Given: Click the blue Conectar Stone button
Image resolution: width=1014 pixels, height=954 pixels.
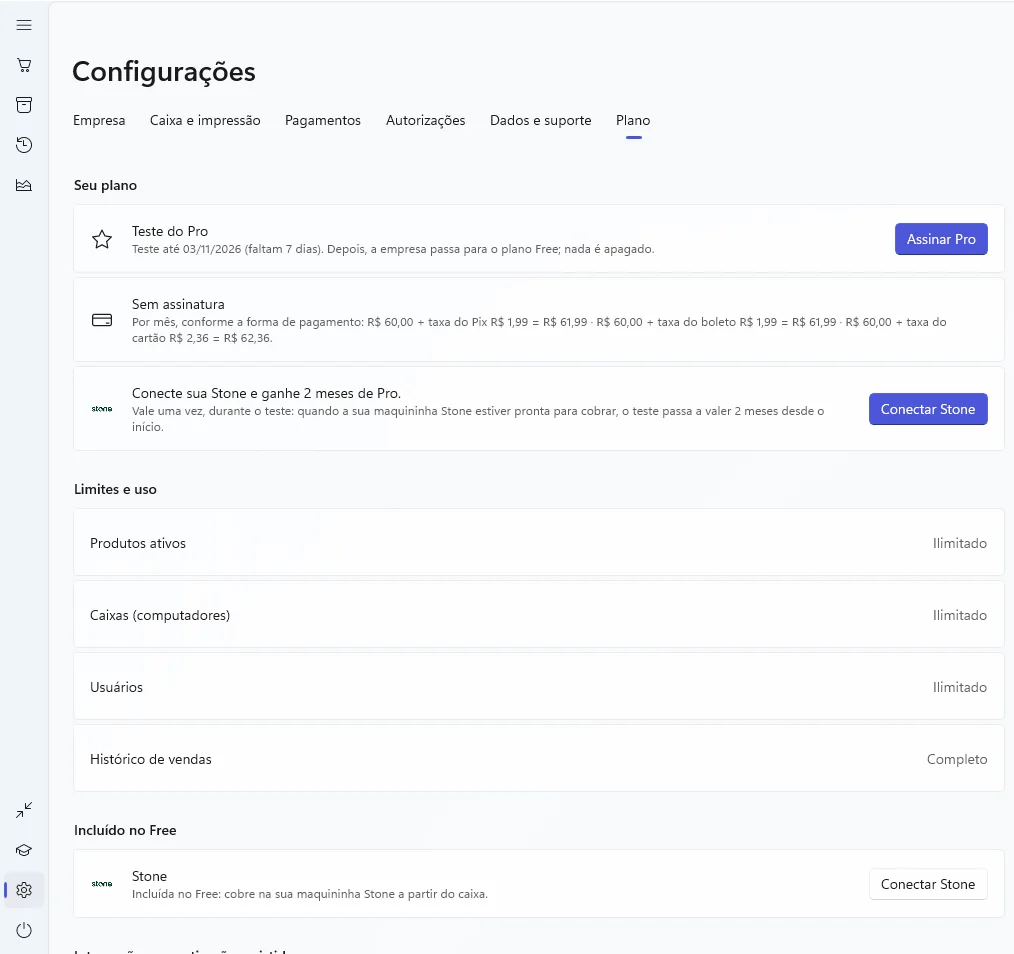Looking at the screenshot, I should click(x=928, y=409).
